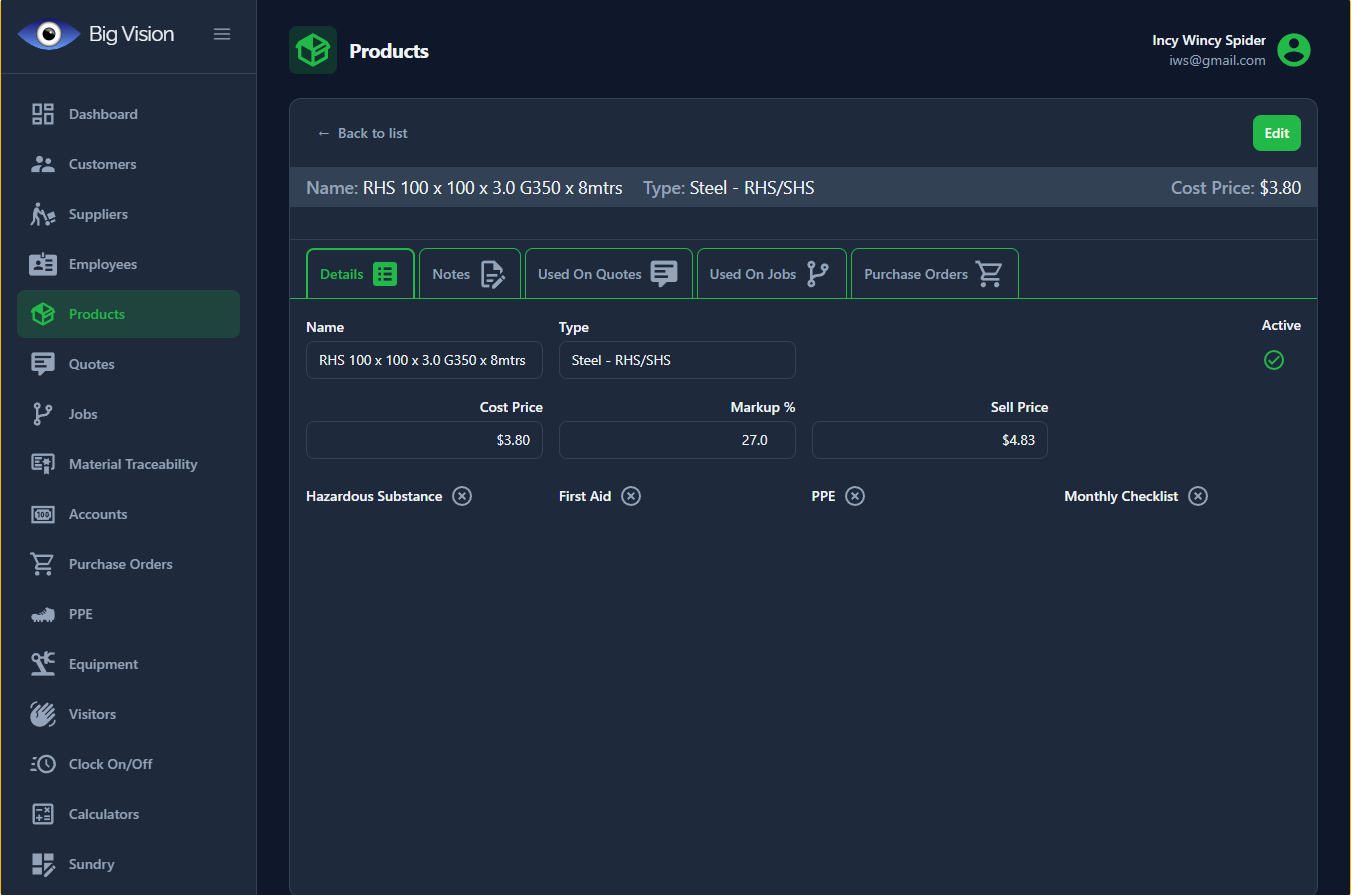The height and width of the screenshot is (895, 1351).
Task: Toggle the Monthly Checklist indicator
Action: [1198, 496]
